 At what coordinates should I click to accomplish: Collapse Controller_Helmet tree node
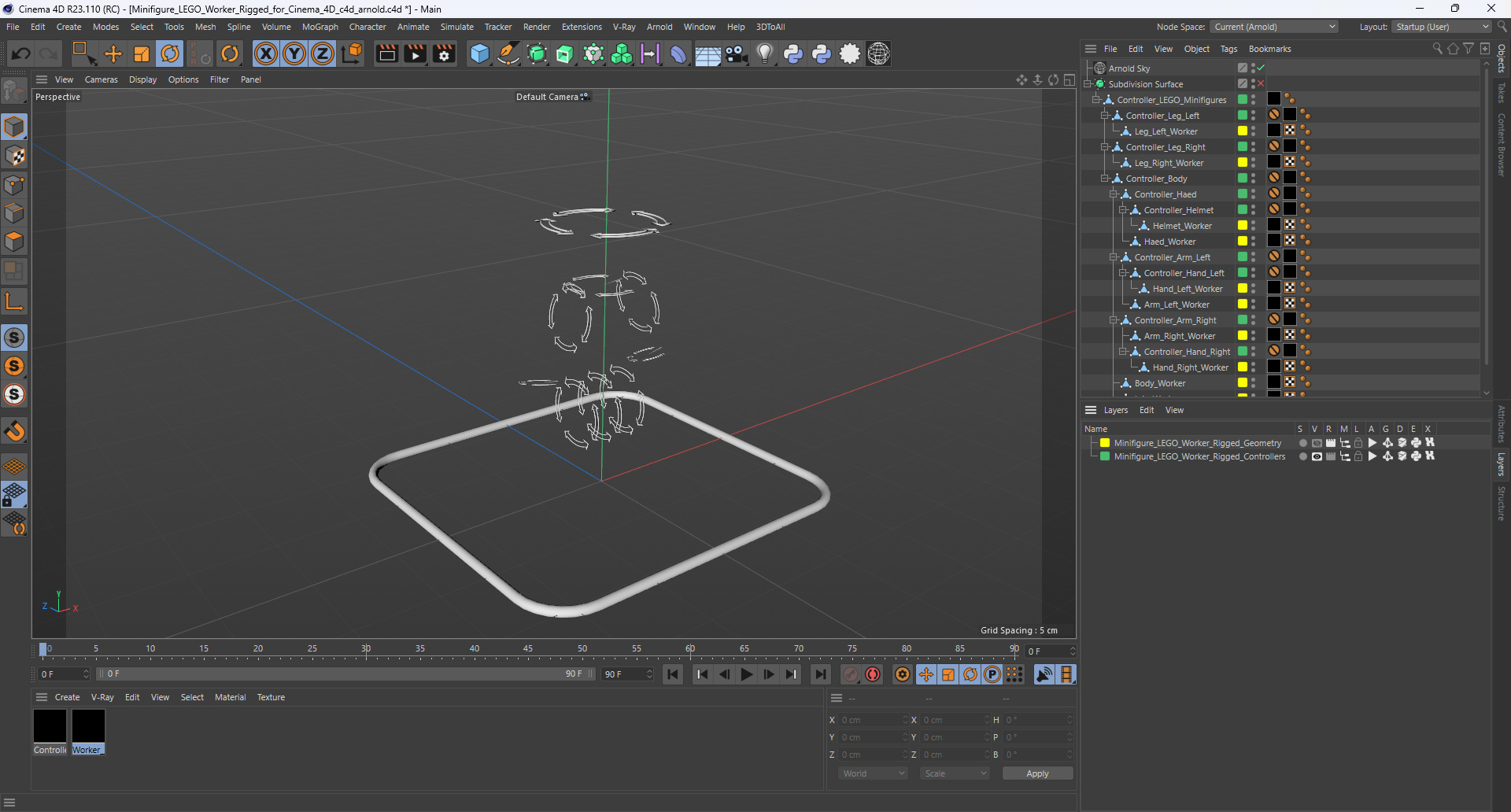[1122, 210]
